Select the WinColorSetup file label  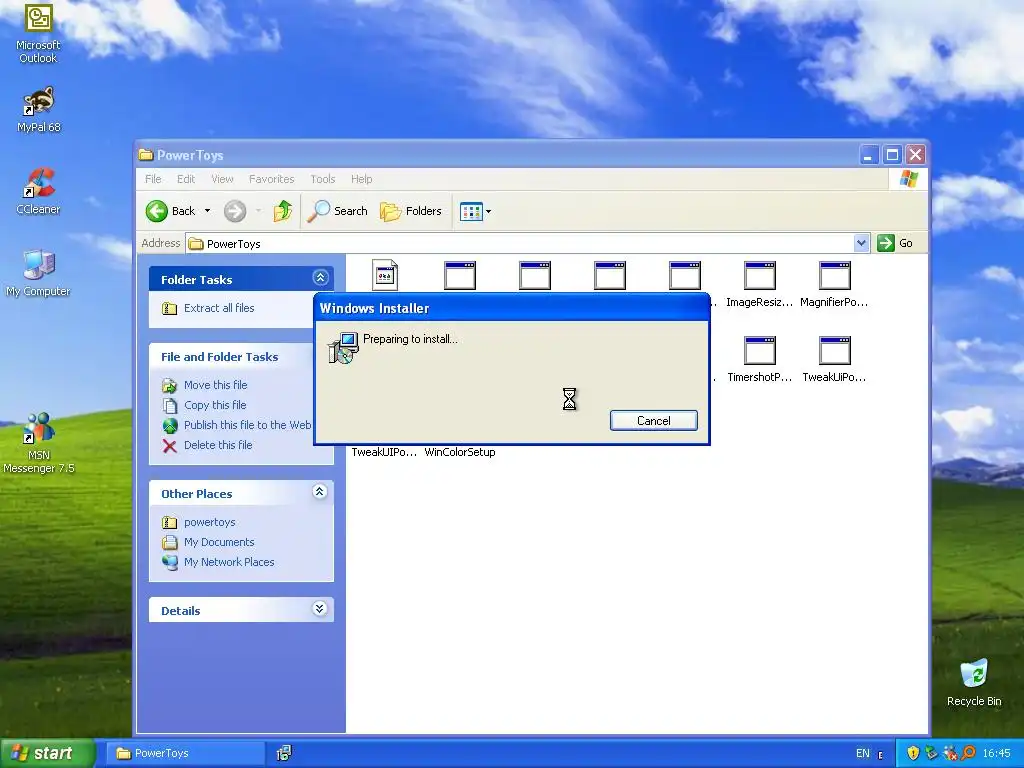point(460,452)
